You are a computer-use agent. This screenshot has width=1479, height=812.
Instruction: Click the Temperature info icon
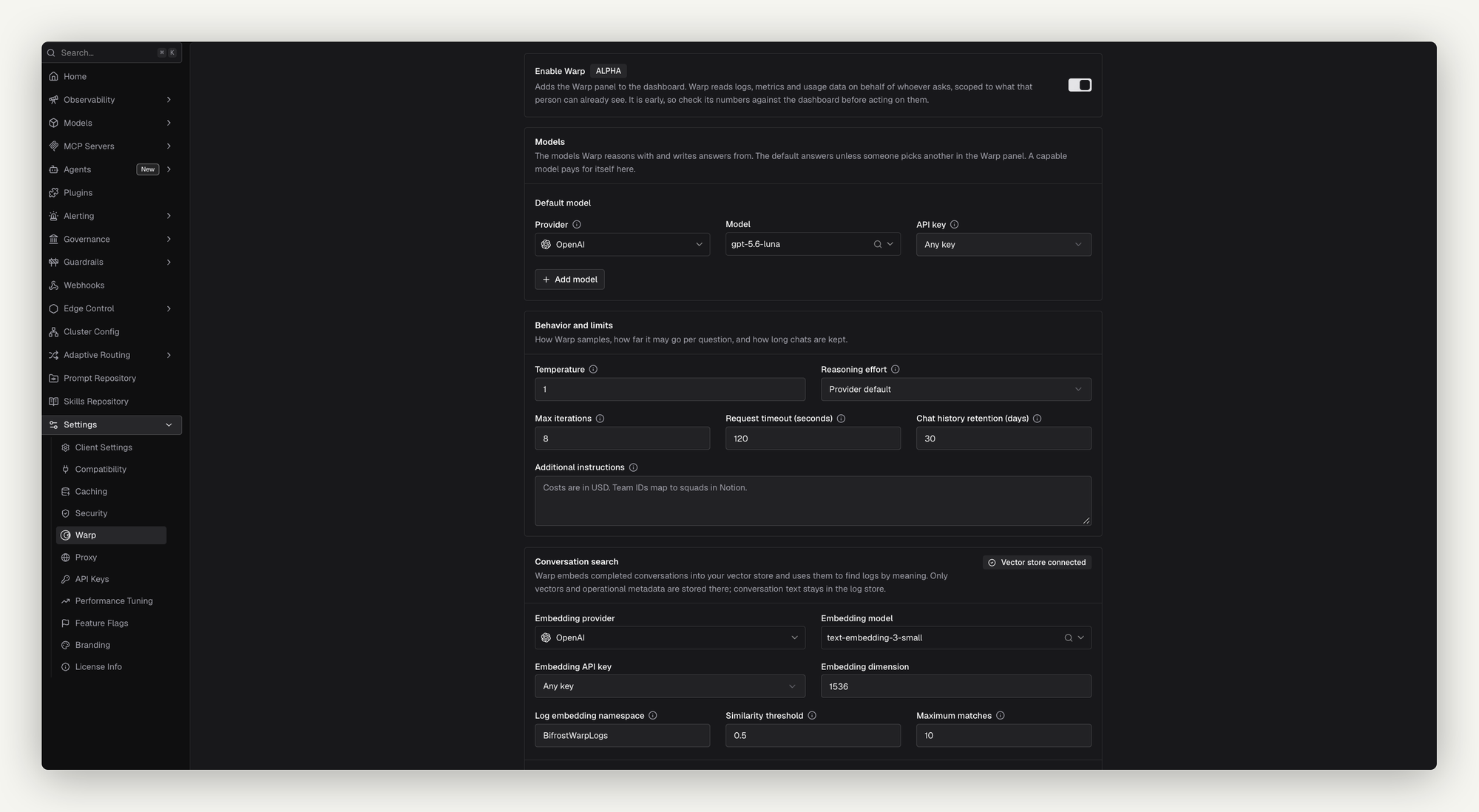[x=593, y=370]
